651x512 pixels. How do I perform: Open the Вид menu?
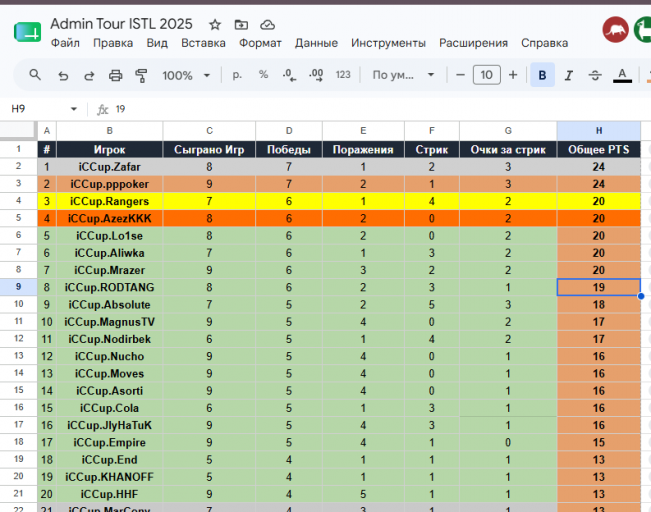click(x=157, y=43)
